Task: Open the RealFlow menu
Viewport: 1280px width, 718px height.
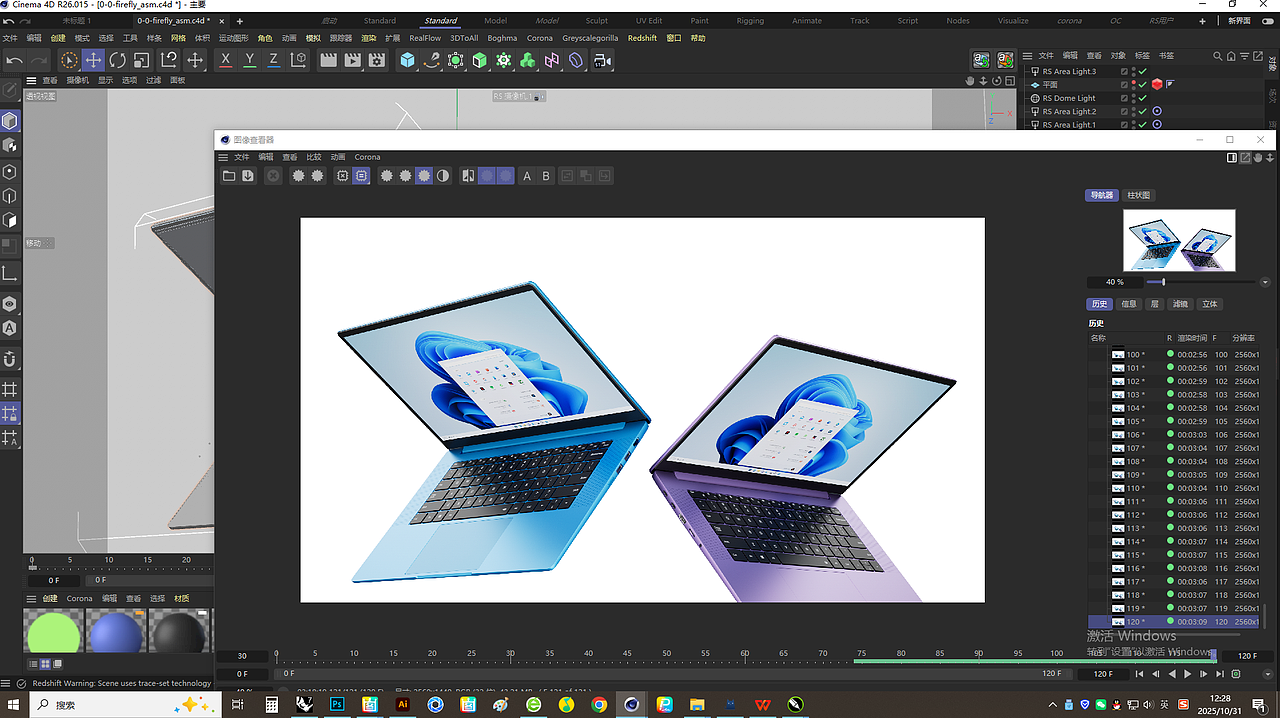Action: pyautogui.click(x=425, y=38)
